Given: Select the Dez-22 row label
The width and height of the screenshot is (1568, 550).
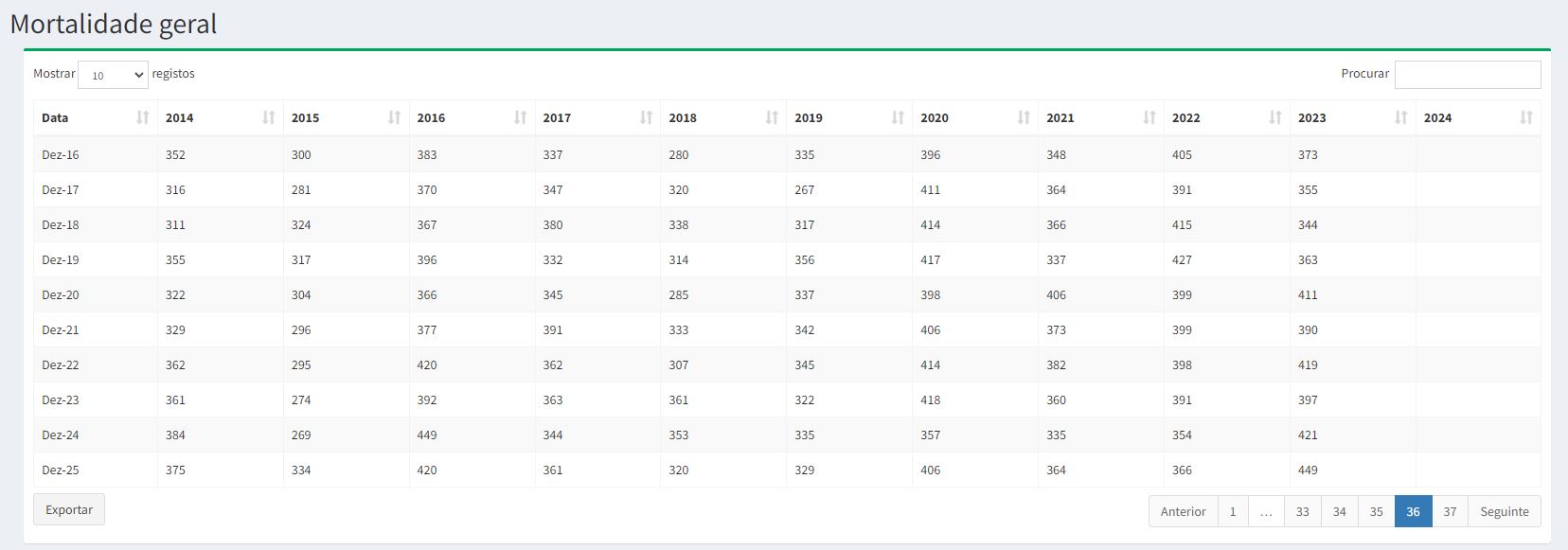Looking at the screenshot, I should (61, 364).
